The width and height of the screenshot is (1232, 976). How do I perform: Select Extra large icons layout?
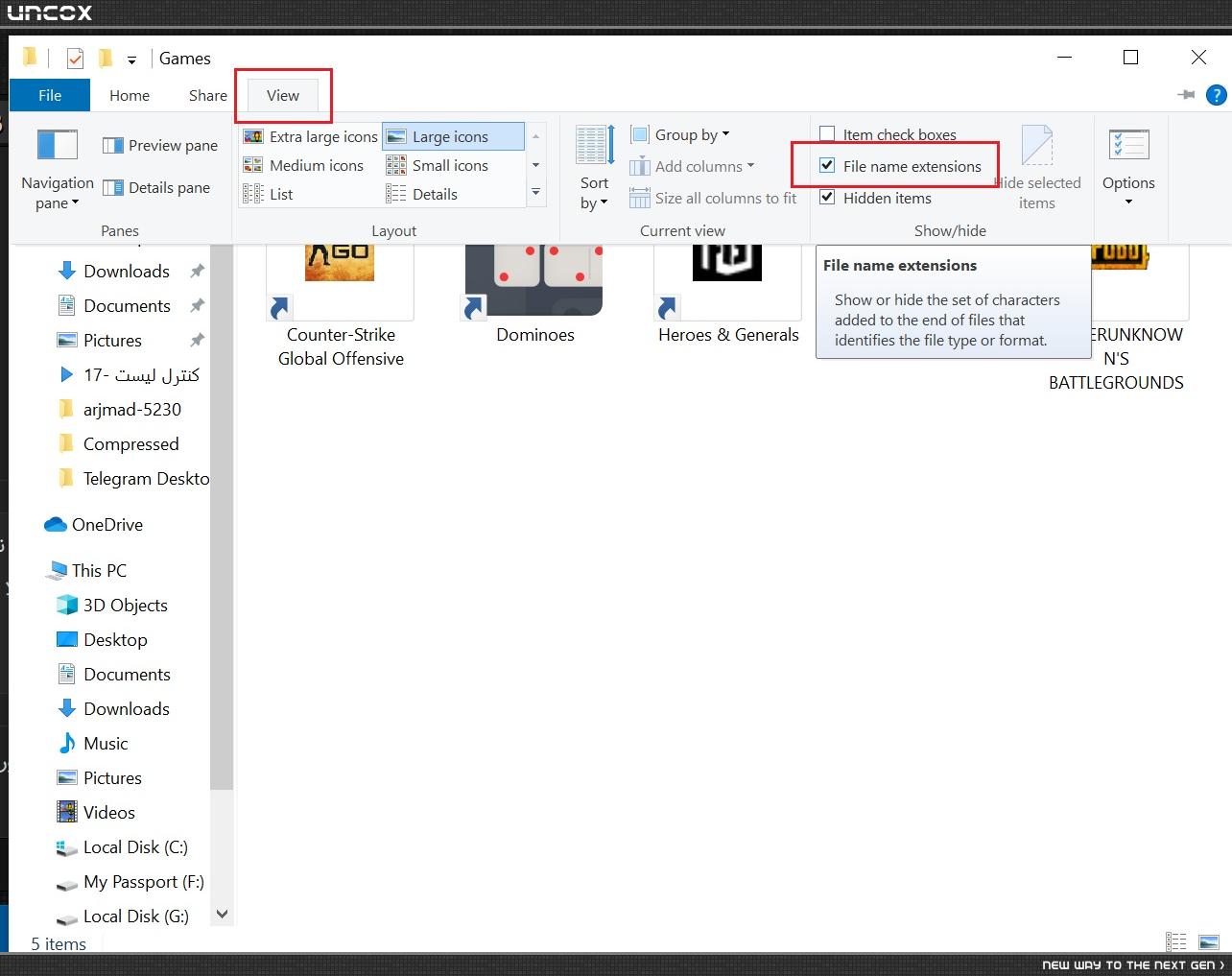[x=311, y=136]
